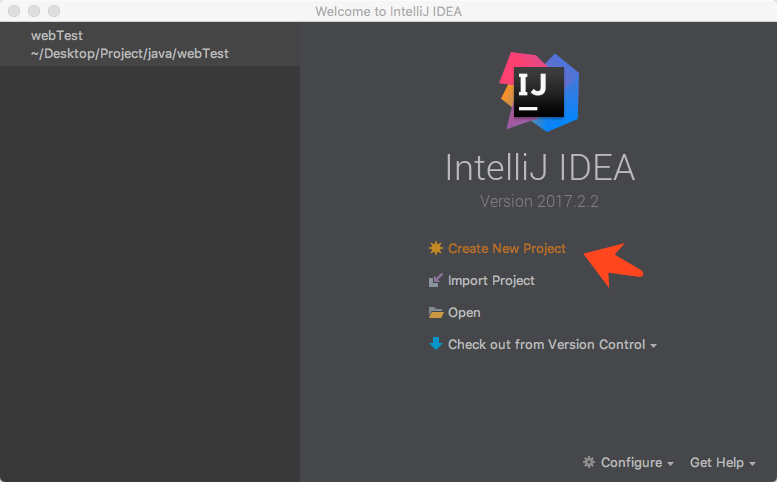Viewport: 777px width, 482px height.
Task: Close the Welcome to IntelliJ IDEA window
Action: [x=13, y=11]
